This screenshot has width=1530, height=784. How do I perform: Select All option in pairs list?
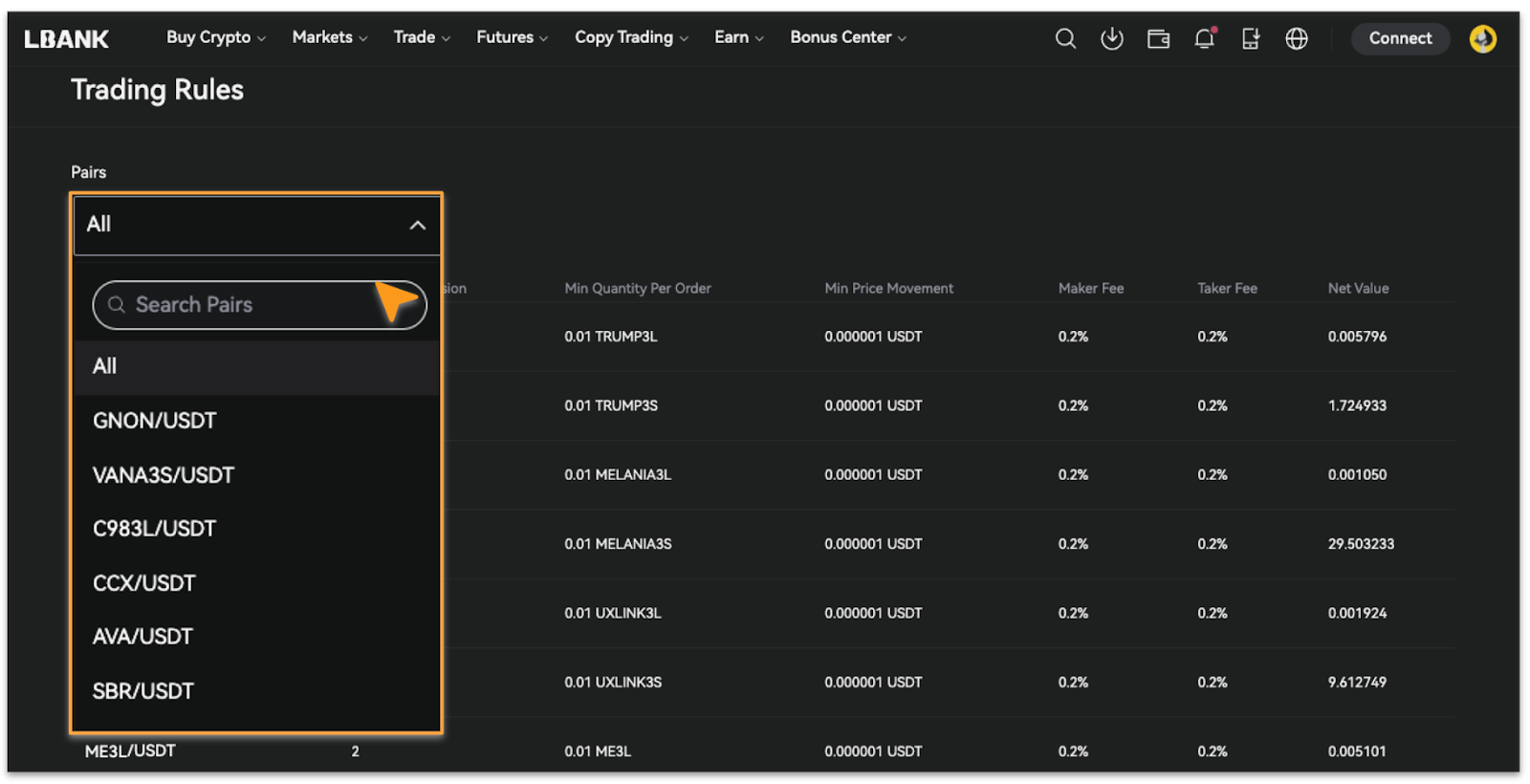pos(256,367)
